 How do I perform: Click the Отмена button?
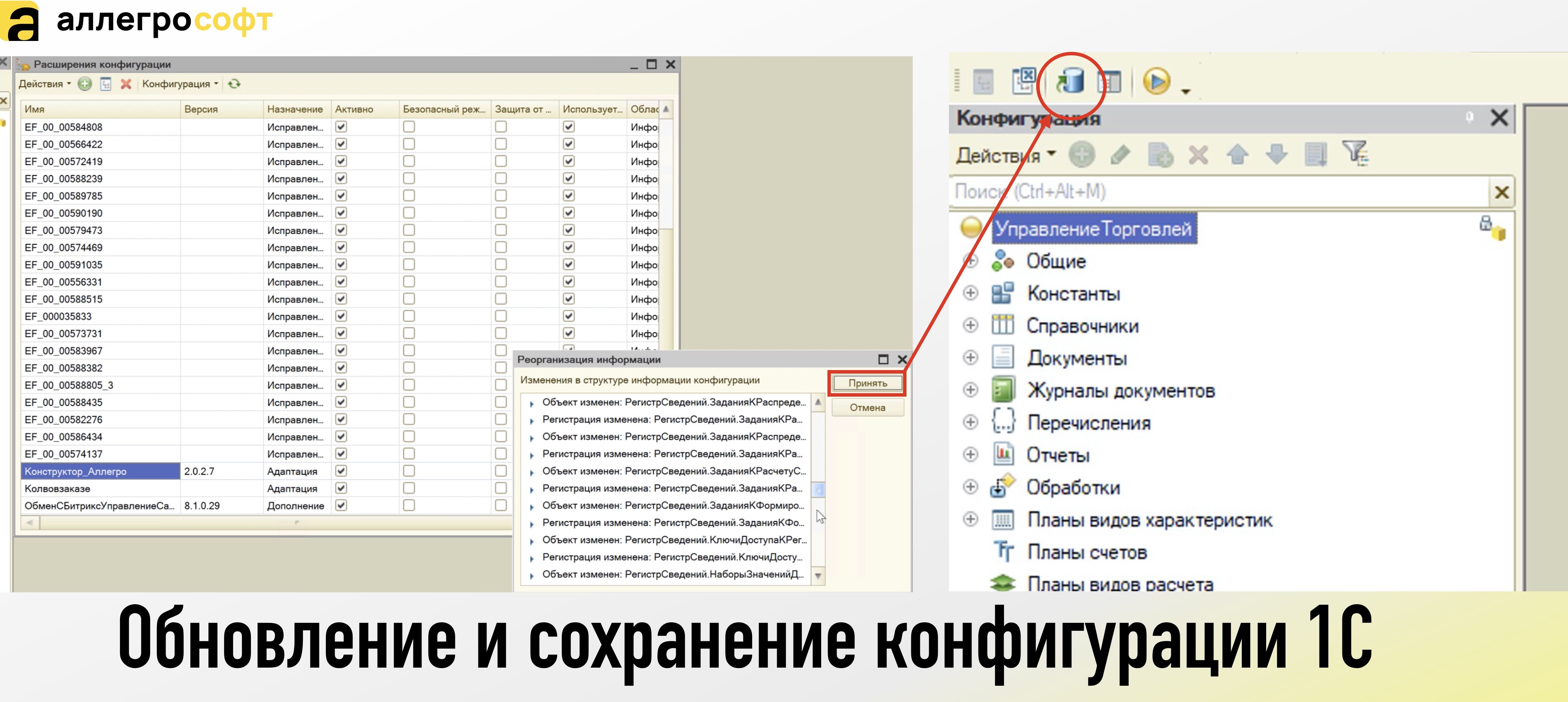pos(867,407)
